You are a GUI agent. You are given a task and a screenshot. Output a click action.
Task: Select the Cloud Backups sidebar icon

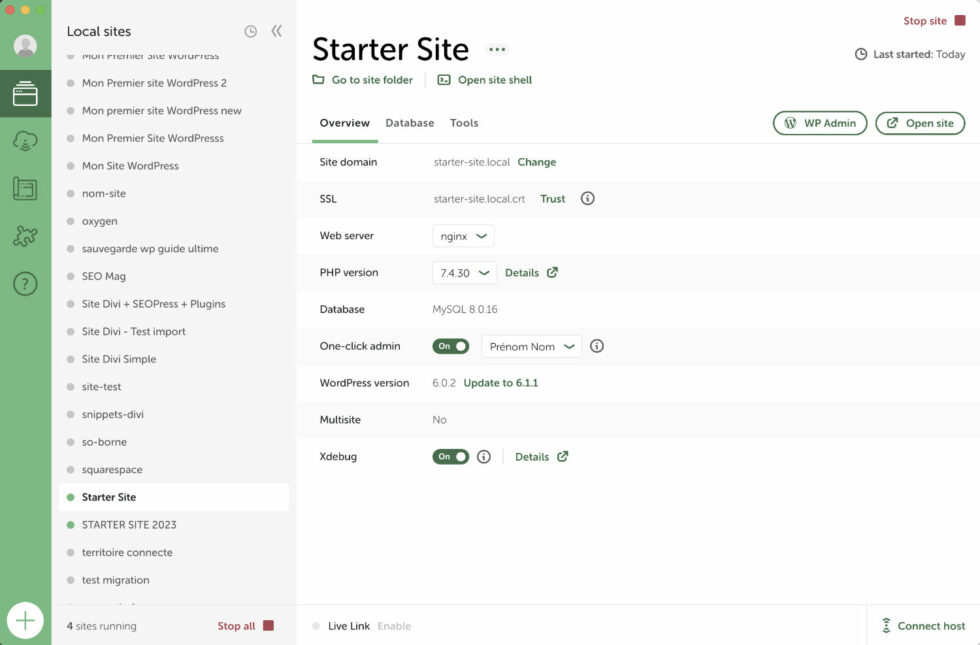pyautogui.click(x=25, y=143)
